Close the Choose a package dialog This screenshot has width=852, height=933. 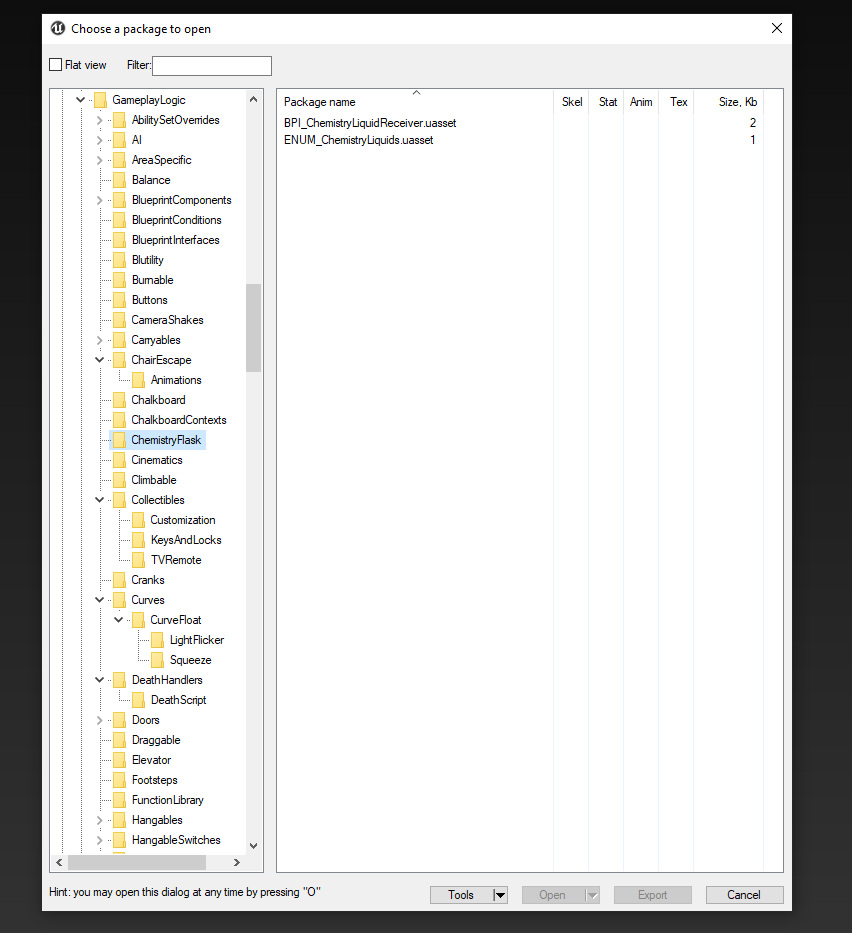[x=776, y=28]
